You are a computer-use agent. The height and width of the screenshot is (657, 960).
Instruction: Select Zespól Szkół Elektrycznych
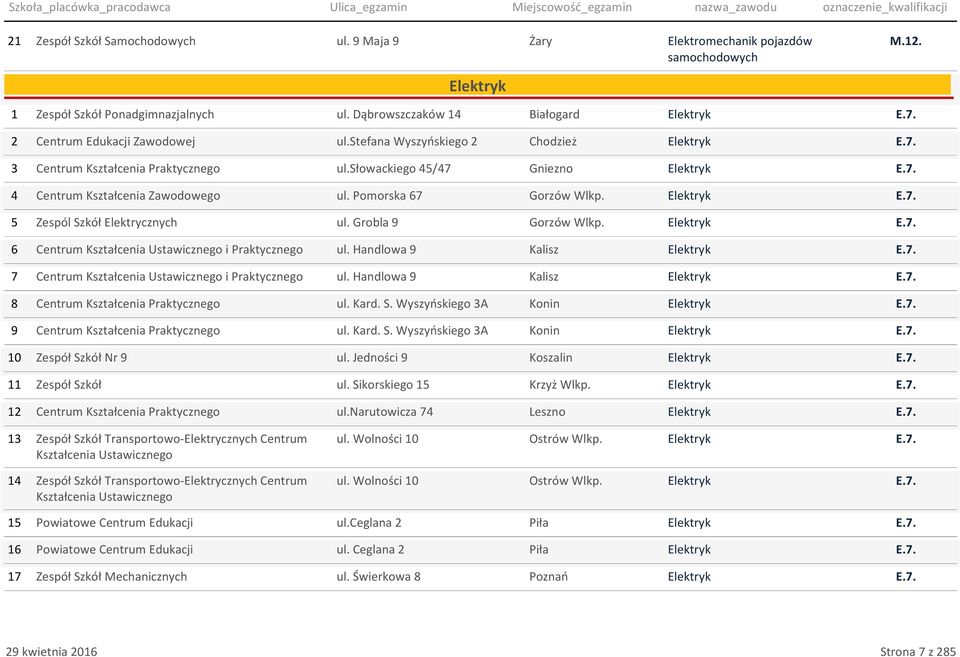click(107, 222)
